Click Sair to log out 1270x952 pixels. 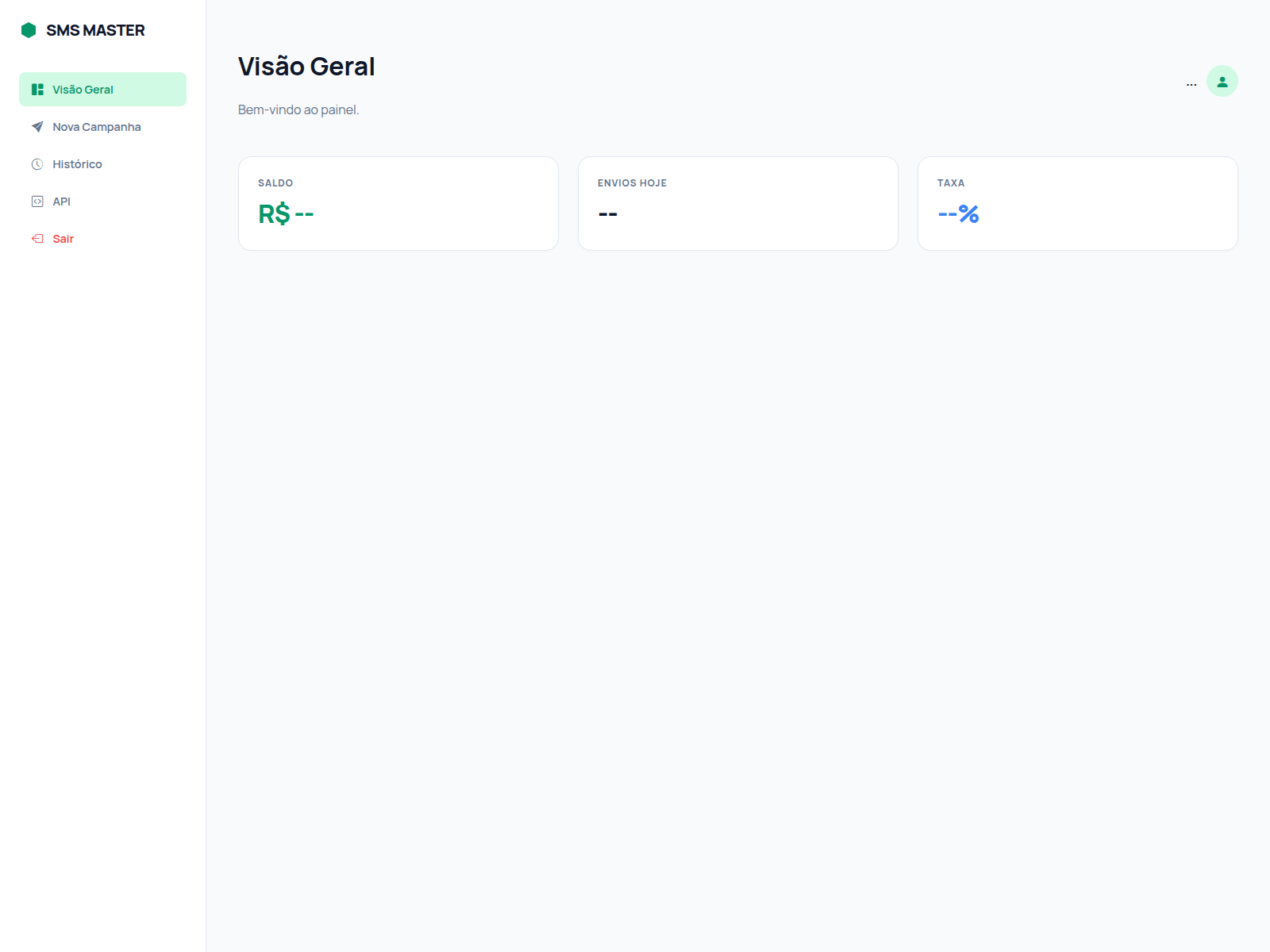63,238
